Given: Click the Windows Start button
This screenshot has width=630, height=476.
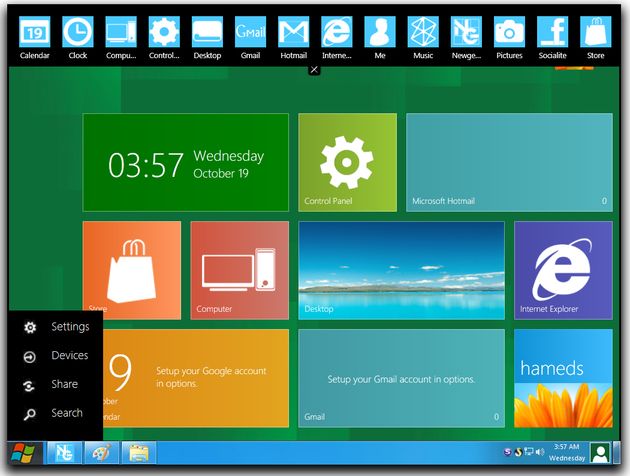Looking at the screenshot, I should 22,453.
